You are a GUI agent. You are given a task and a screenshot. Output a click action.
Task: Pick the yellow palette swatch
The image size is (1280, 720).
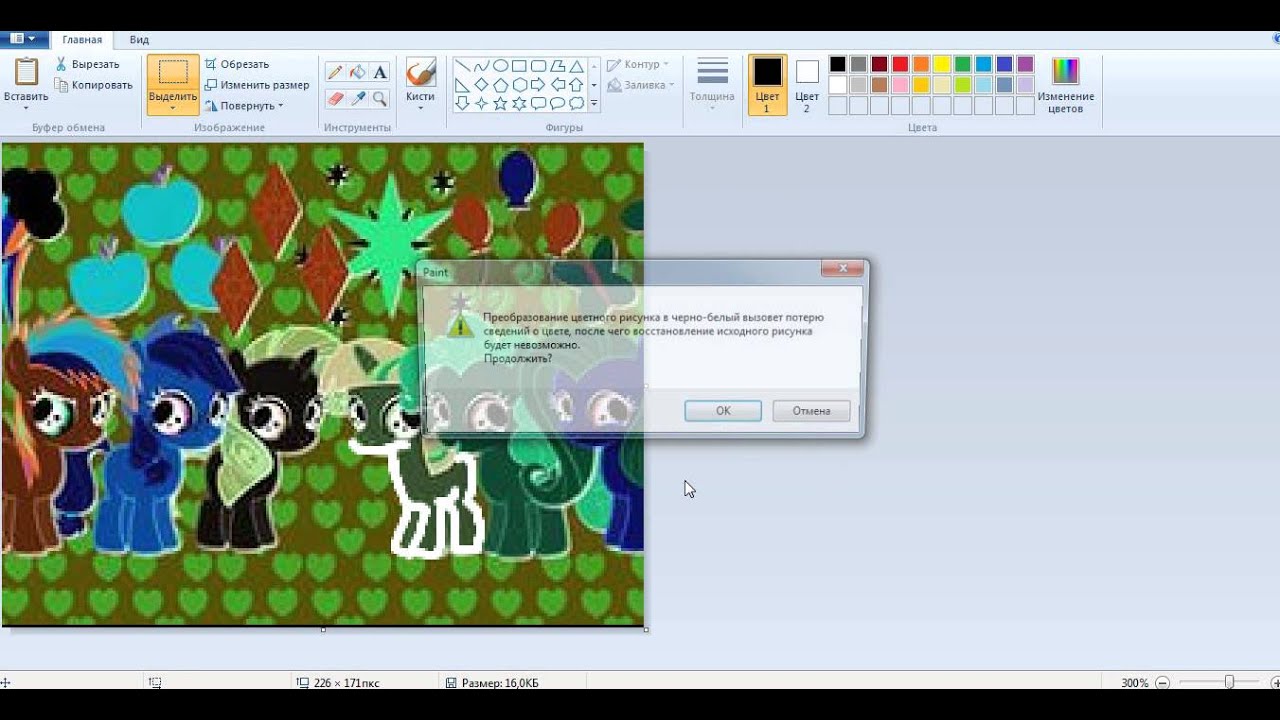942,65
